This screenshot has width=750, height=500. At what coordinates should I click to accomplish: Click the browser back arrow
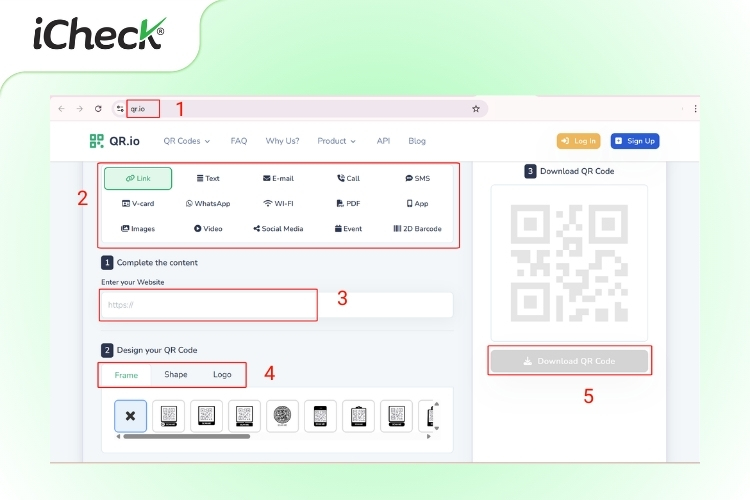tap(61, 109)
